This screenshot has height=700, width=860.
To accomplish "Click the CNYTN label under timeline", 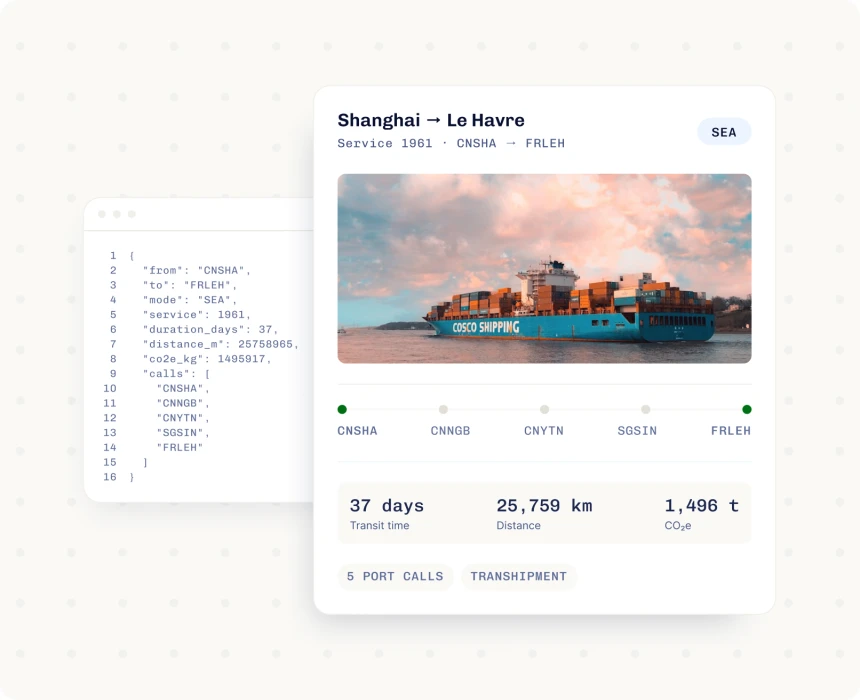I will click(x=544, y=431).
